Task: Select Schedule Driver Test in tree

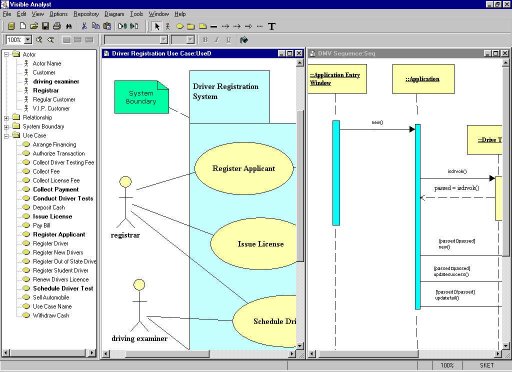Action: coord(63,288)
